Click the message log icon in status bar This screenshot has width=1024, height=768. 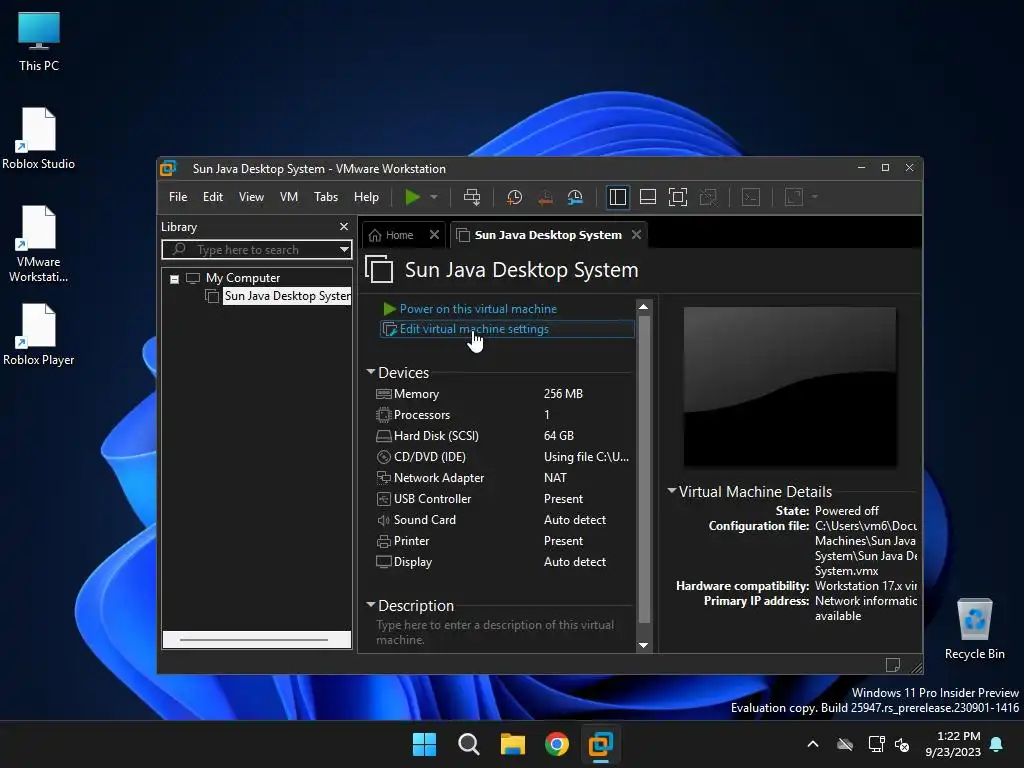tap(893, 665)
